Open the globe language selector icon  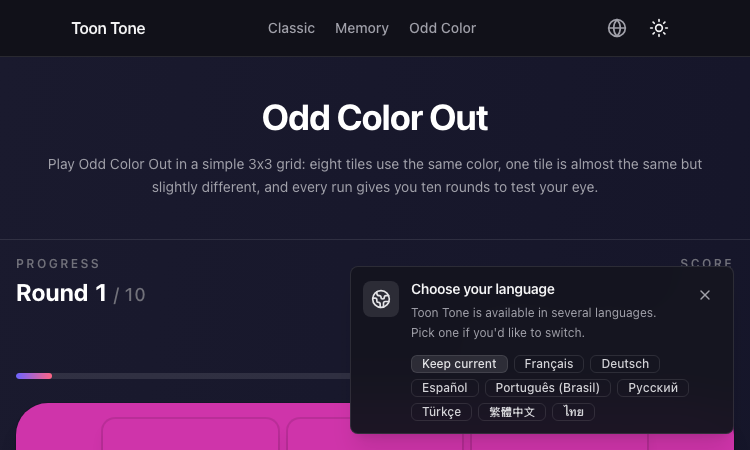(x=617, y=28)
